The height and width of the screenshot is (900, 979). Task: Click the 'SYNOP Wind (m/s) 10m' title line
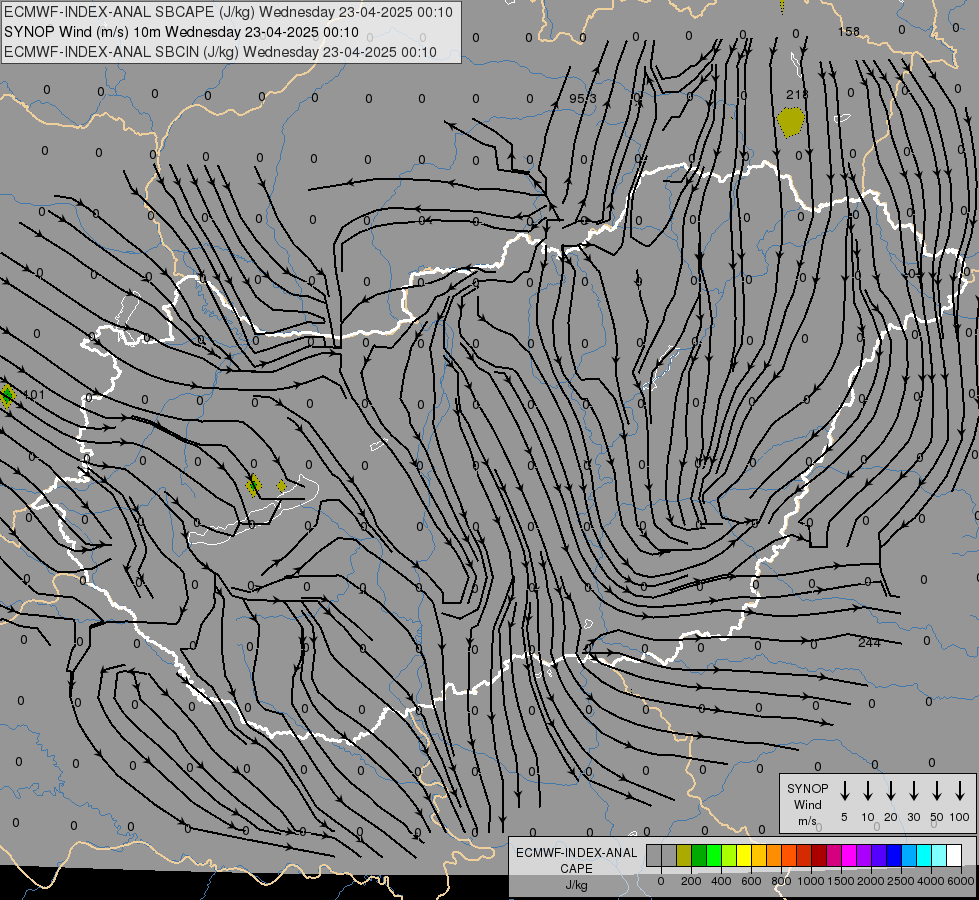(x=181, y=32)
